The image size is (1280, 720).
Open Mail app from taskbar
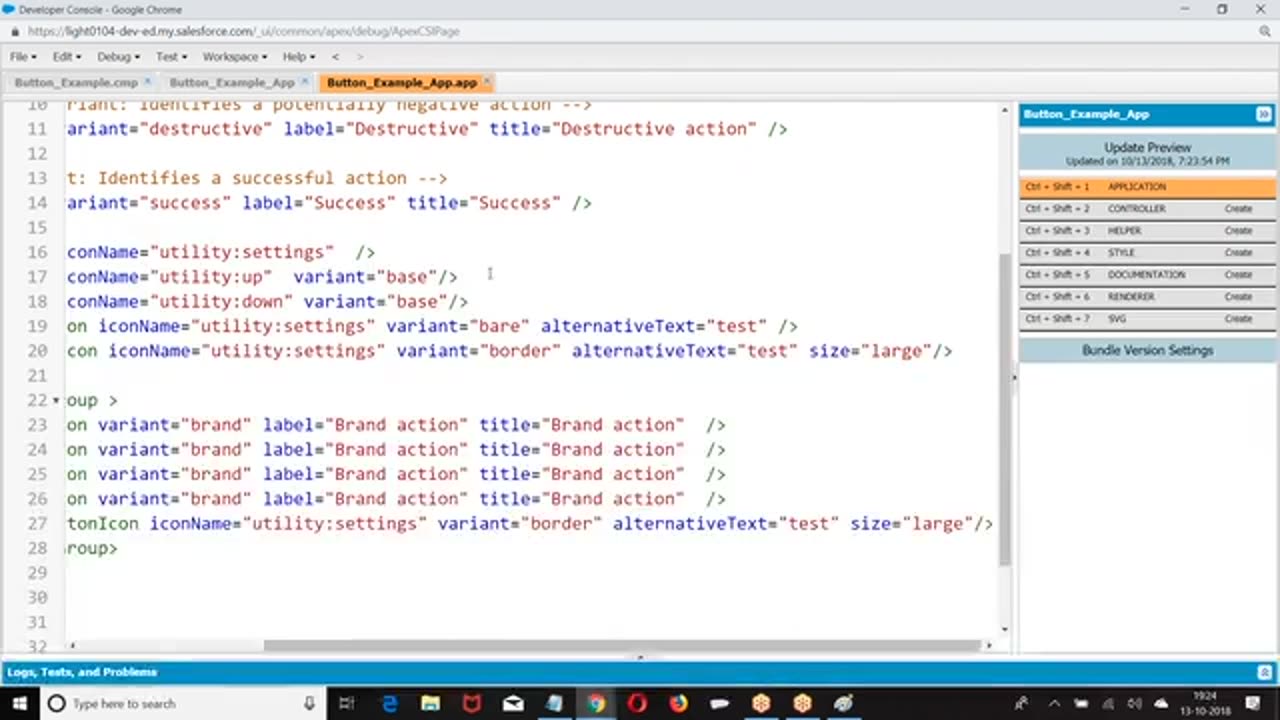[x=513, y=703]
